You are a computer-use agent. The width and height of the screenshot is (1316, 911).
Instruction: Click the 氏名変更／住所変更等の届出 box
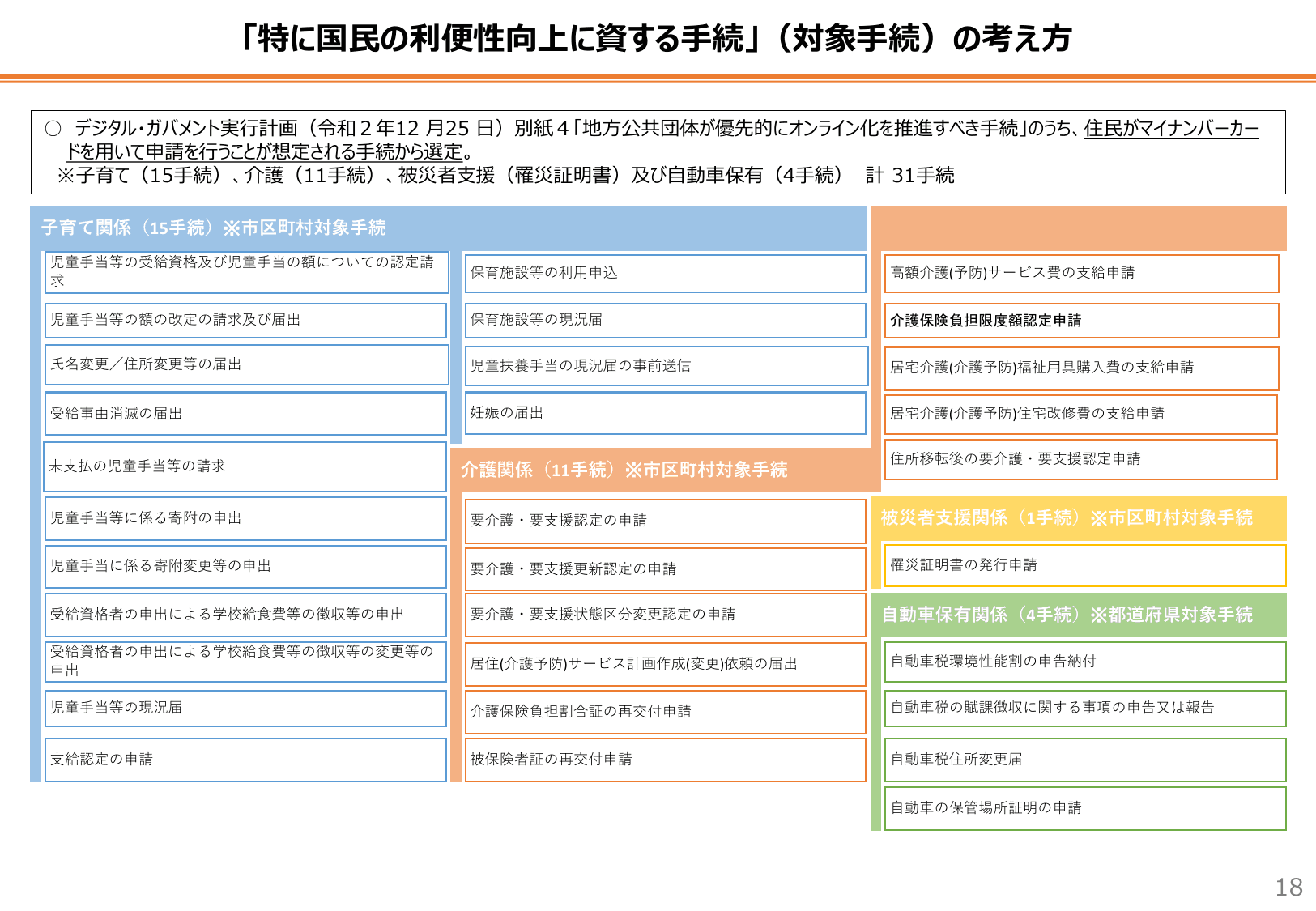coord(243,364)
